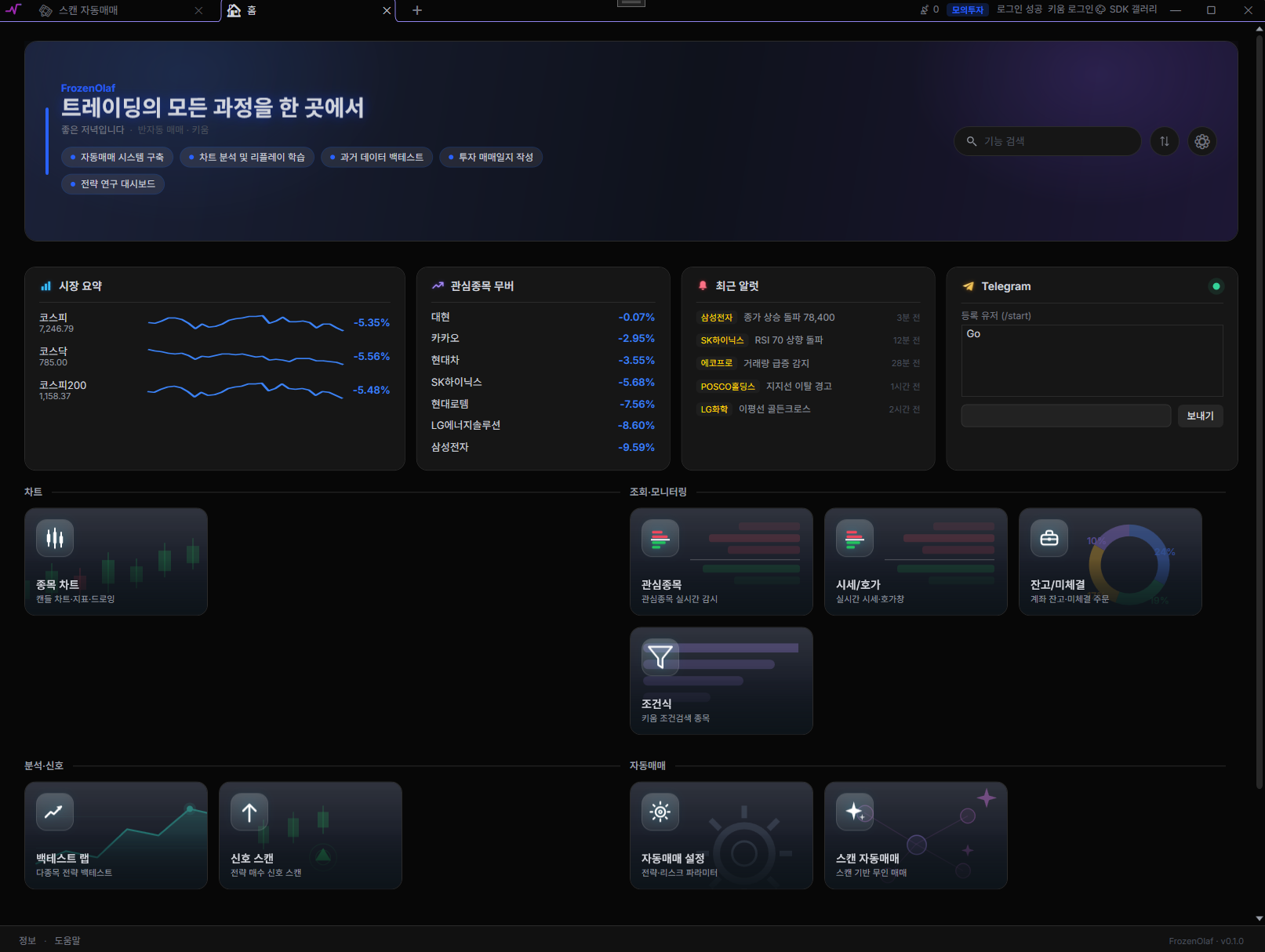Image resolution: width=1265 pixels, height=952 pixels.
Task: Send the Telegram message with 보내기
Action: pos(1200,416)
